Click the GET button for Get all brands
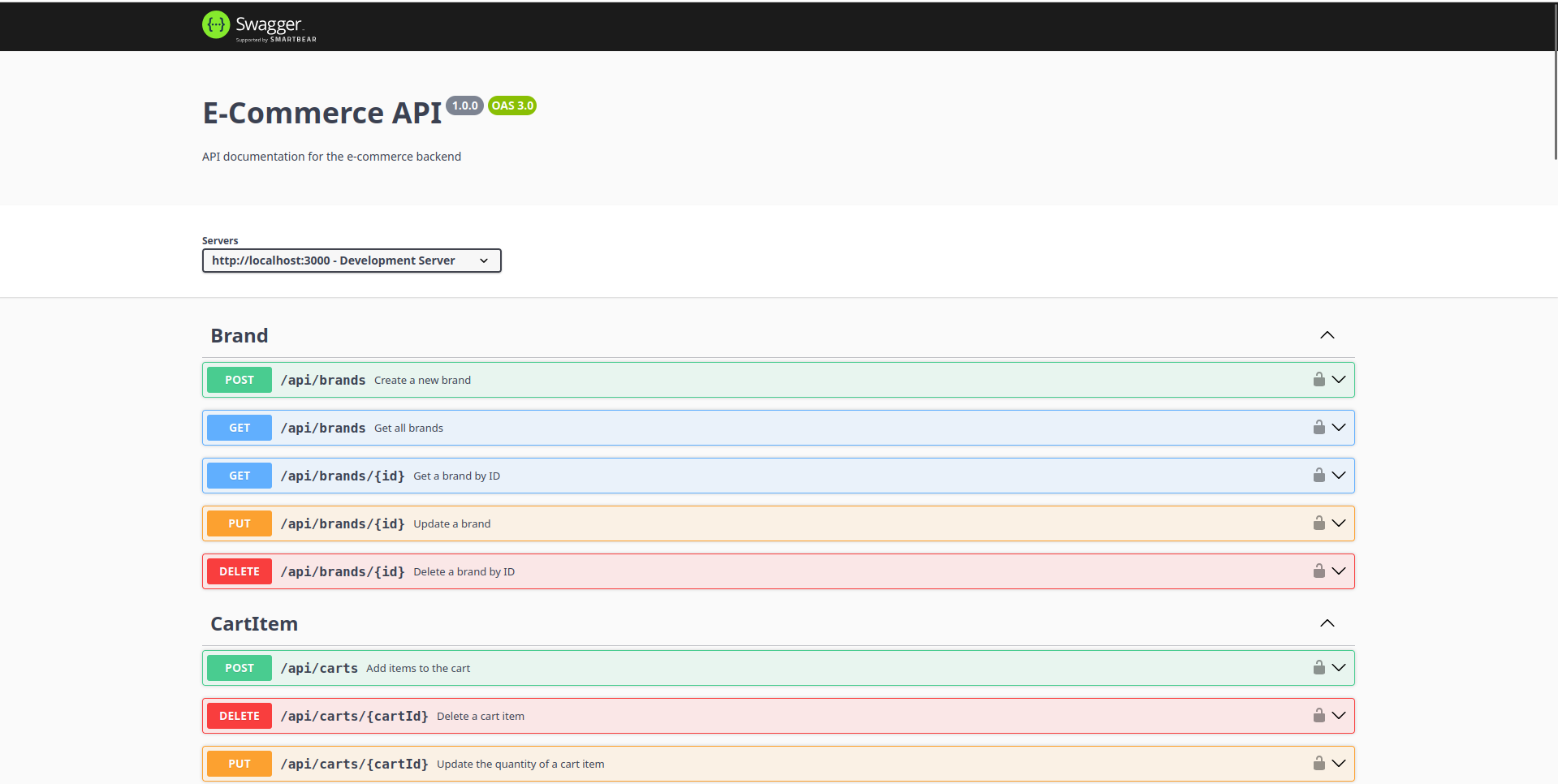 pos(240,428)
